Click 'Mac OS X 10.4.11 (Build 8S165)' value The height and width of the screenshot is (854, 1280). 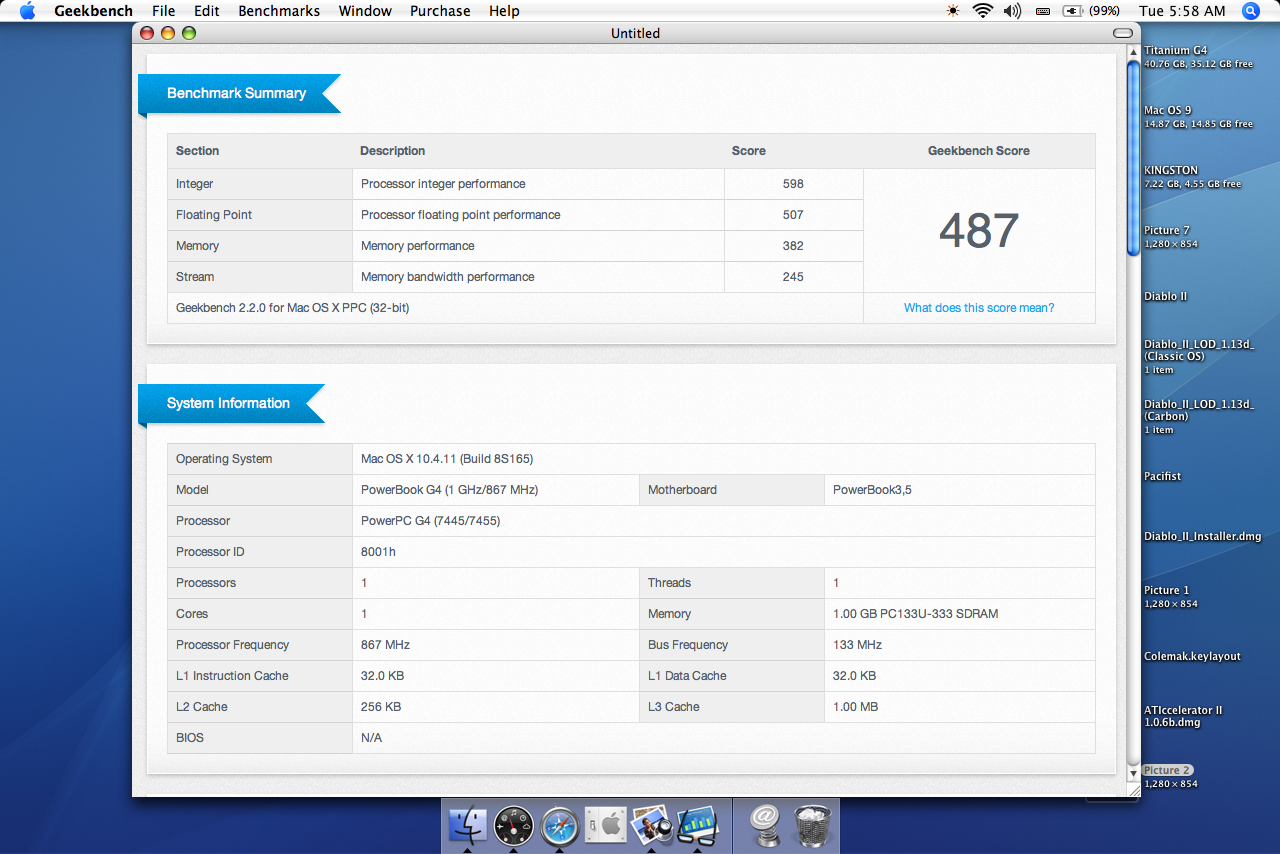447,459
